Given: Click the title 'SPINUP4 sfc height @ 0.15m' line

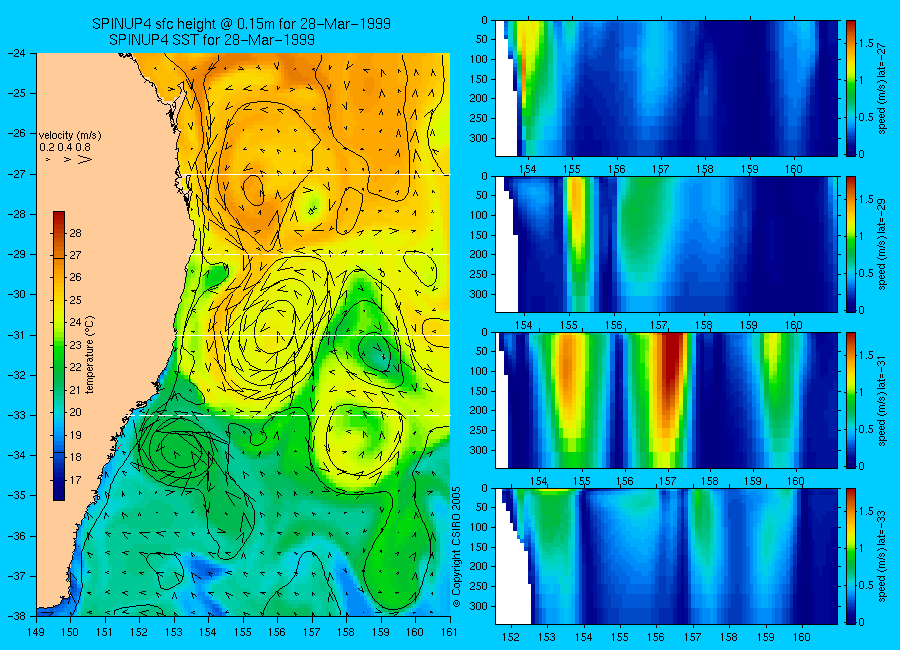Looking at the screenshot, I should (x=241, y=24).
